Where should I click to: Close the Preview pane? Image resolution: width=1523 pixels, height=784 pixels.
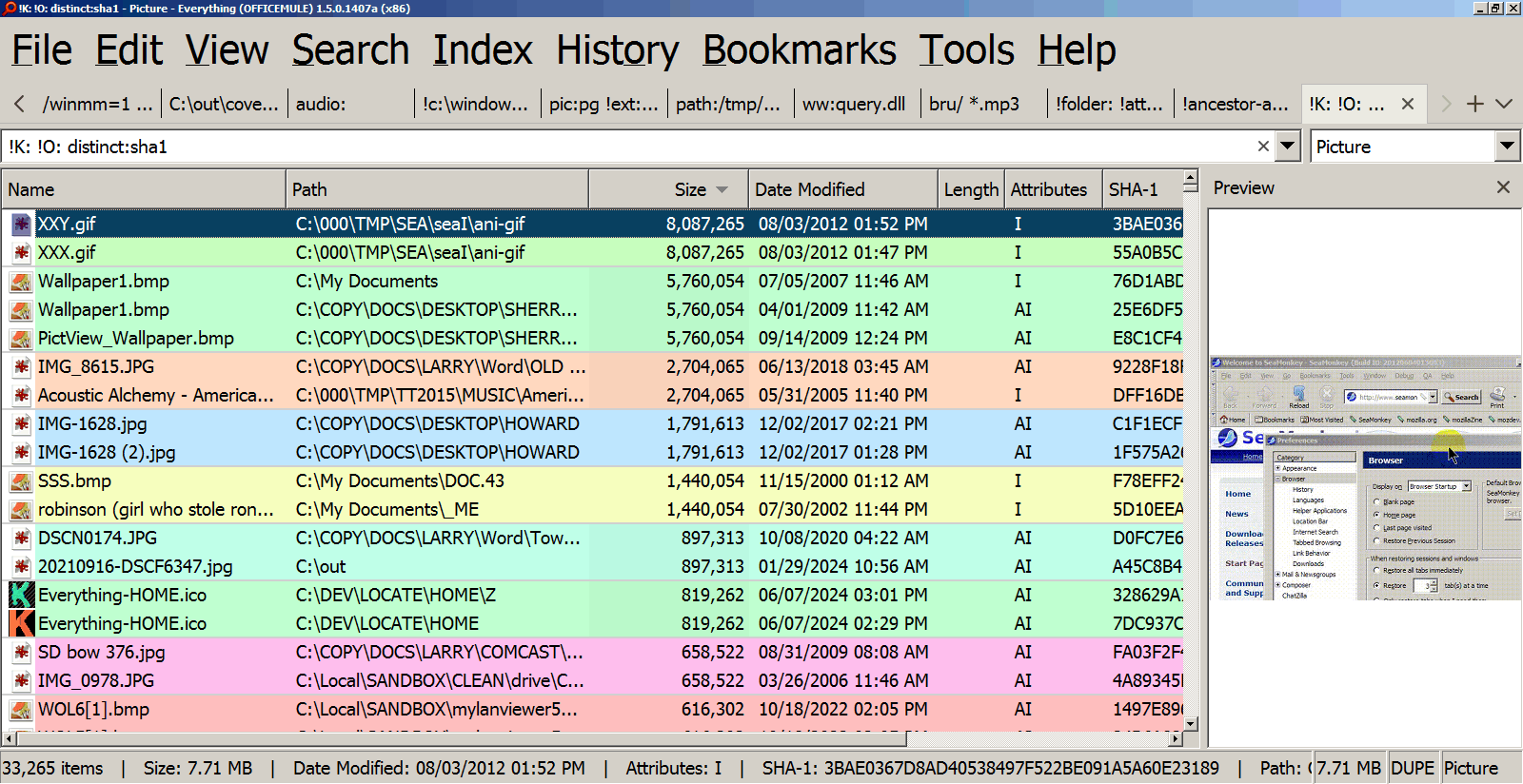[1503, 187]
